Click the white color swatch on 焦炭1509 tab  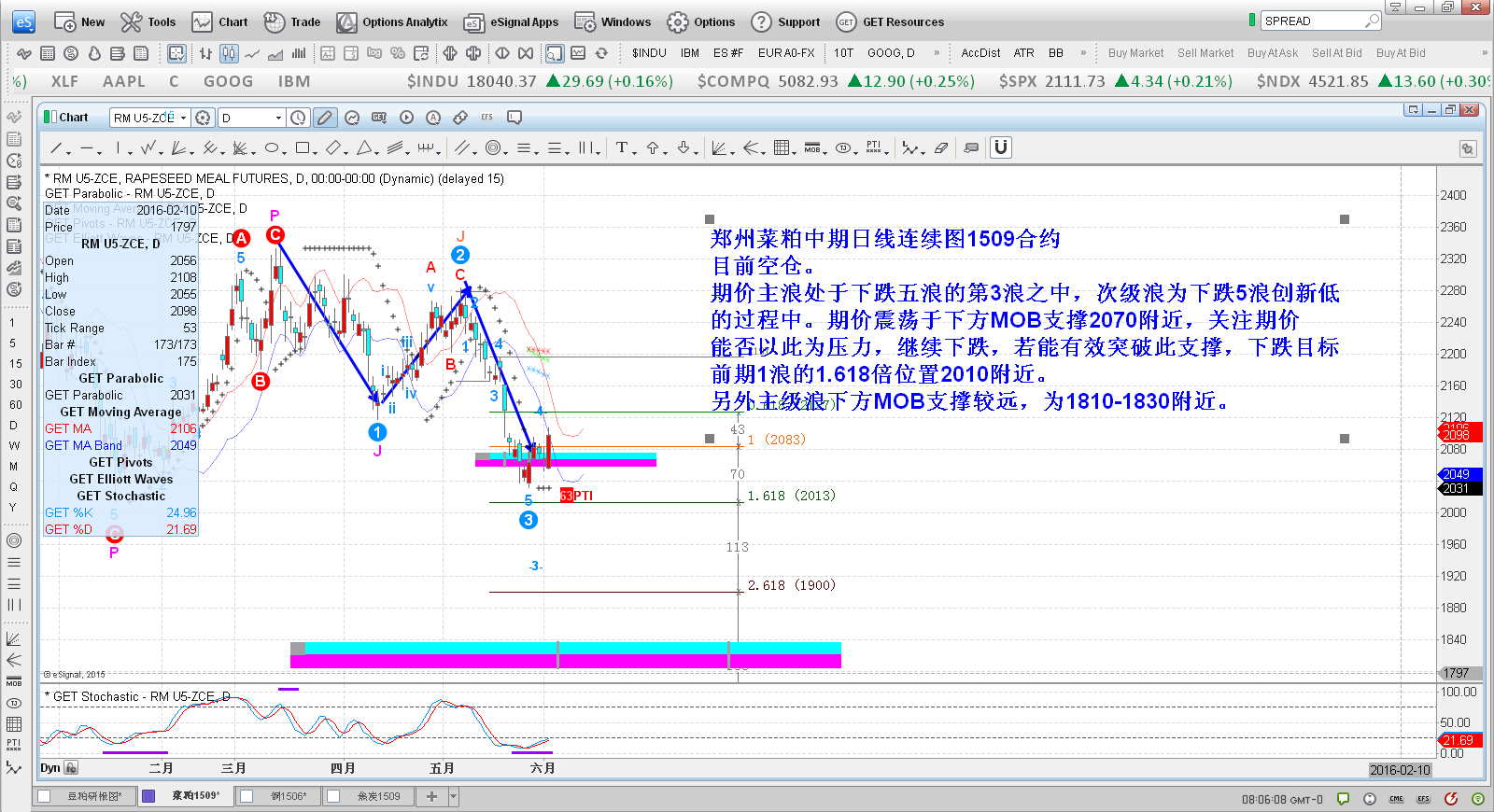[x=332, y=796]
